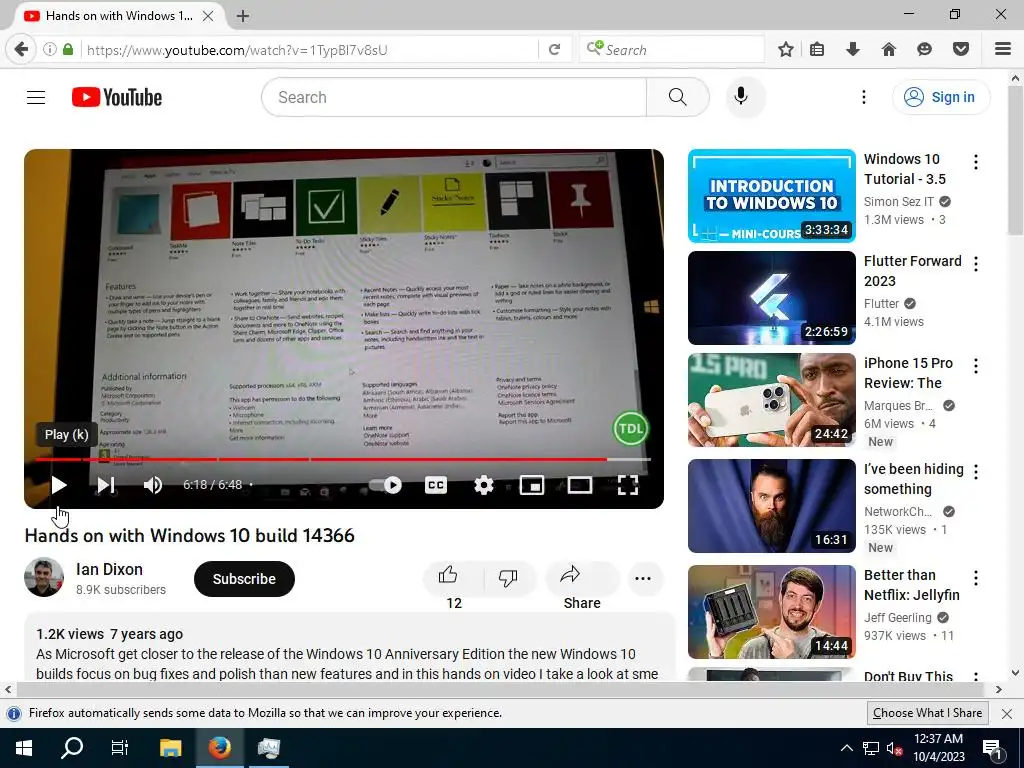The height and width of the screenshot is (768, 1024).
Task: Click the YouTube search magnifier button
Action: click(x=677, y=97)
